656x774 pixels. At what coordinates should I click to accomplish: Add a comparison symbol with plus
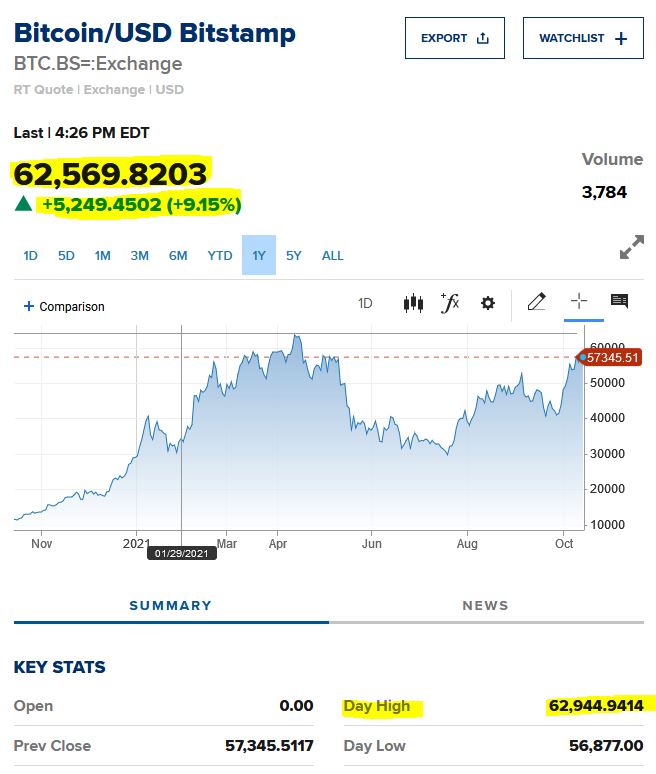(x=64, y=307)
